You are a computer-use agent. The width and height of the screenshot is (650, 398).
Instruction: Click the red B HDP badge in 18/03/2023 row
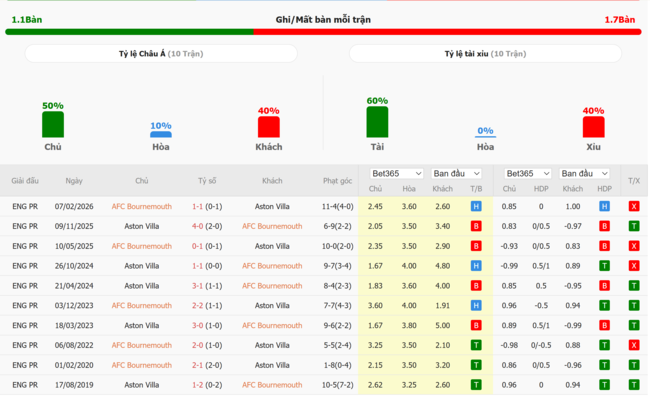point(604,325)
